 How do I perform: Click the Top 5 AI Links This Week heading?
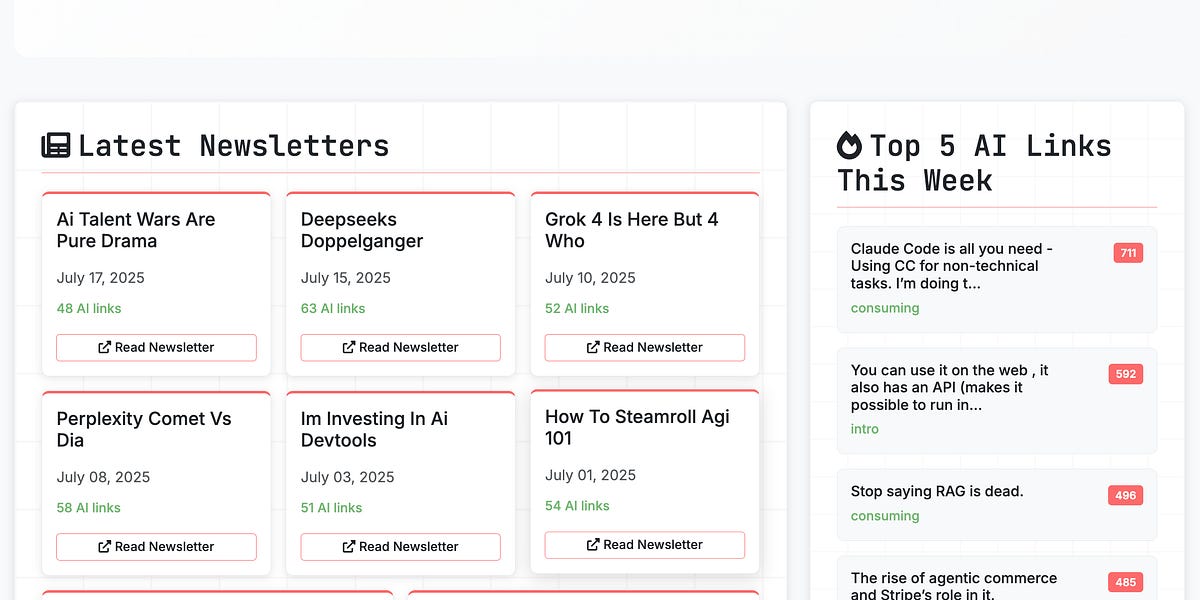[x=974, y=163]
